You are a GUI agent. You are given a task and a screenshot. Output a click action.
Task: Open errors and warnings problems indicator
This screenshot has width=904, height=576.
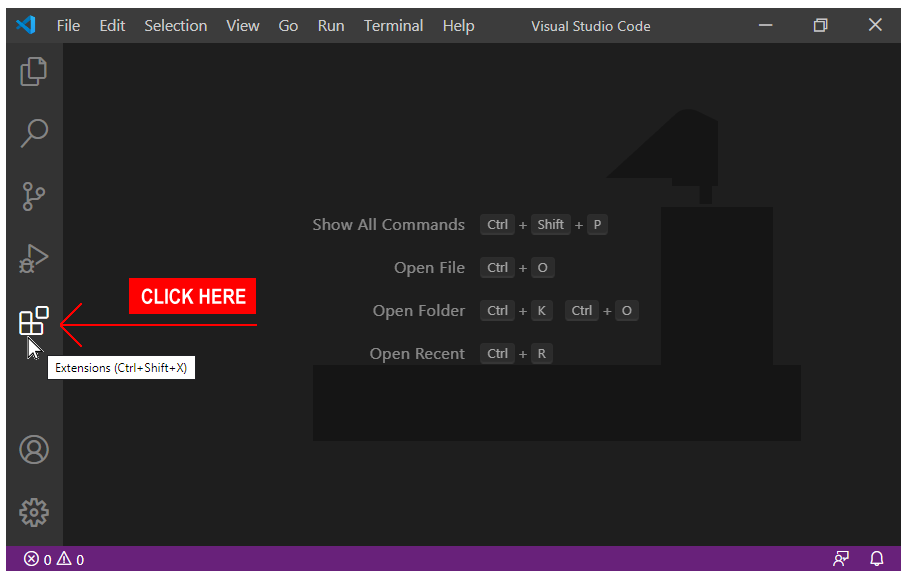point(54,559)
